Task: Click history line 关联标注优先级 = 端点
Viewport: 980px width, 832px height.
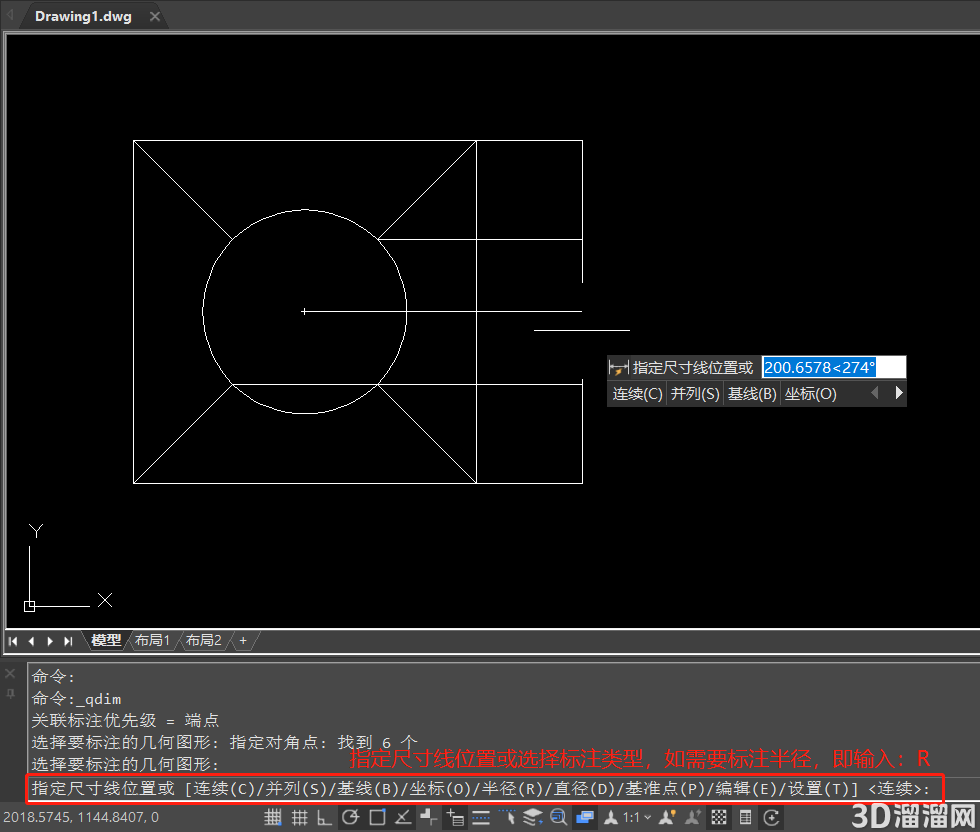Action: tap(125, 720)
